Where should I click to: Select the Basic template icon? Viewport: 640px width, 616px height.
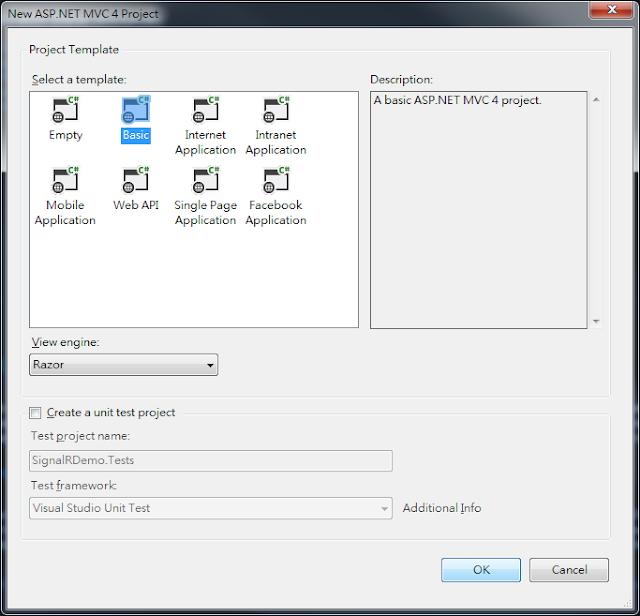coord(136,110)
